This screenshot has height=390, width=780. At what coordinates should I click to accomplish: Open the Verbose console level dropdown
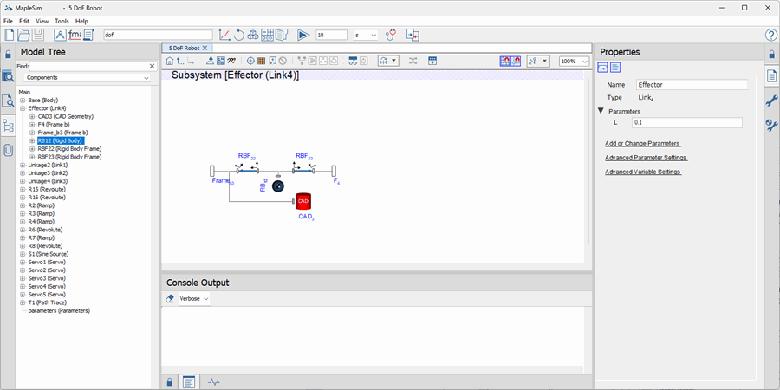[194, 298]
